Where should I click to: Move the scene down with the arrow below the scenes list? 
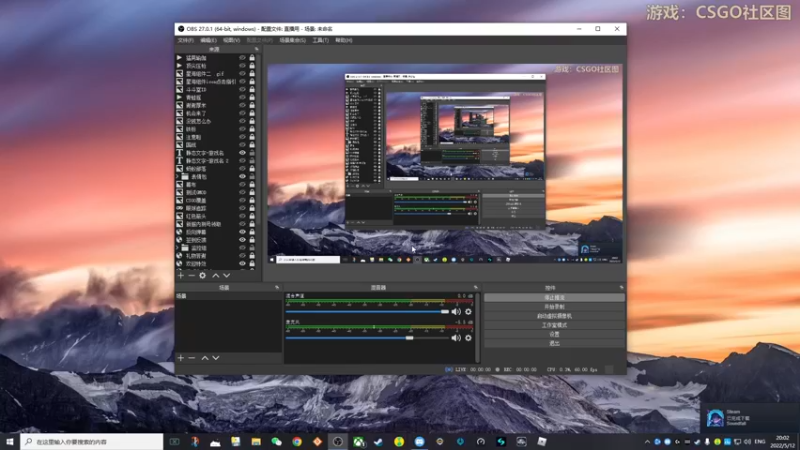[216, 358]
